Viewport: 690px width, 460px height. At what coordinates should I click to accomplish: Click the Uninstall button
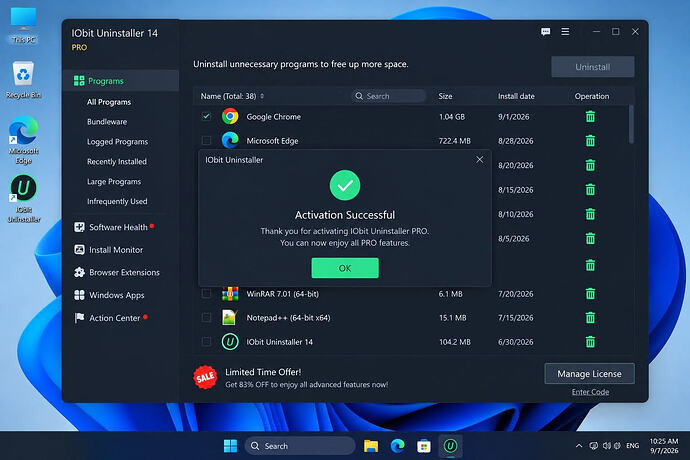593,67
